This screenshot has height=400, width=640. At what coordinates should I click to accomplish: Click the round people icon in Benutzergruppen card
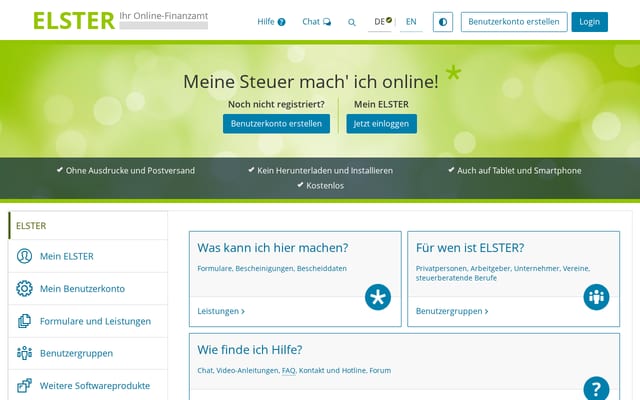[x=596, y=297]
